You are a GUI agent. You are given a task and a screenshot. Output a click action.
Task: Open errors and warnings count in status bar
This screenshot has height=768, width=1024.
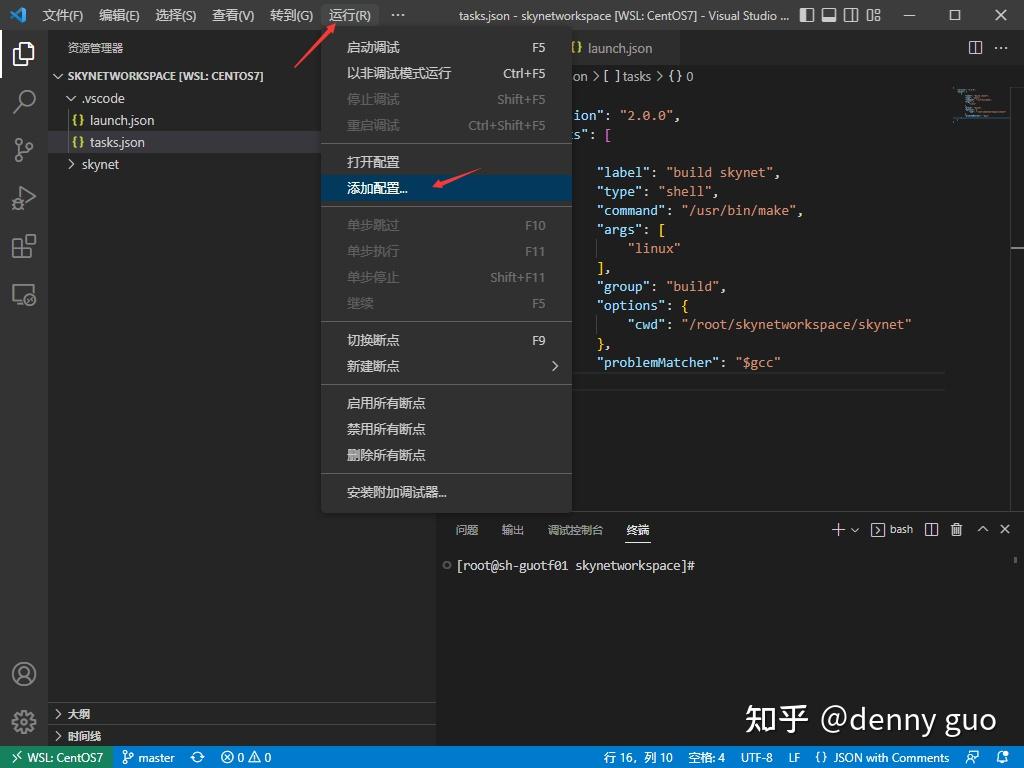(x=246, y=758)
